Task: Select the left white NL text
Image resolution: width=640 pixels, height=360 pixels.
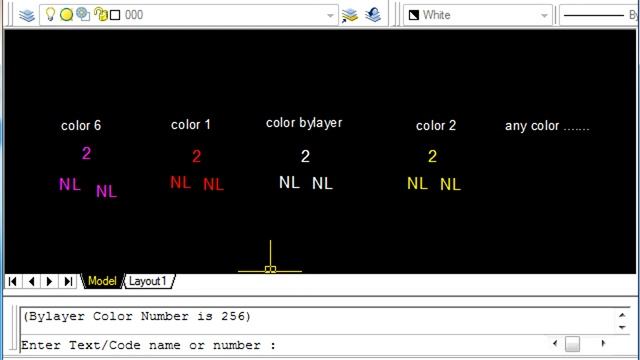Action: click(x=289, y=182)
